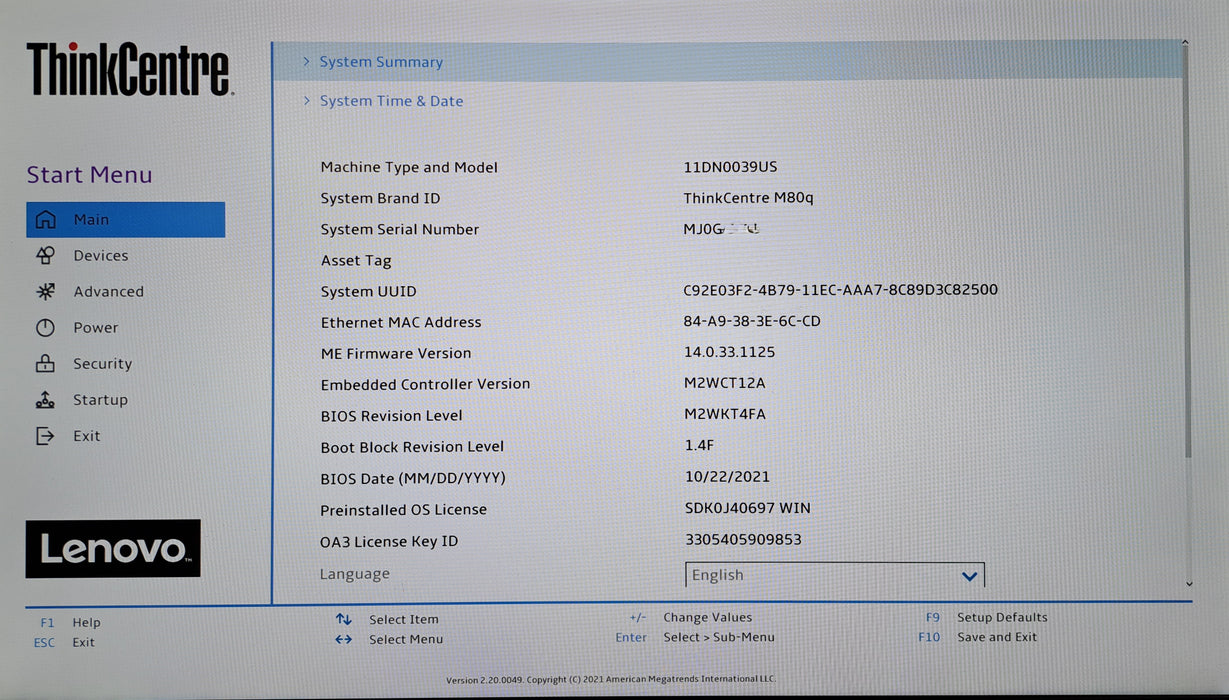The image size is (1229, 700).
Task: Click BIOS Date value 10/22/2021
Action: click(x=727, y=476)
